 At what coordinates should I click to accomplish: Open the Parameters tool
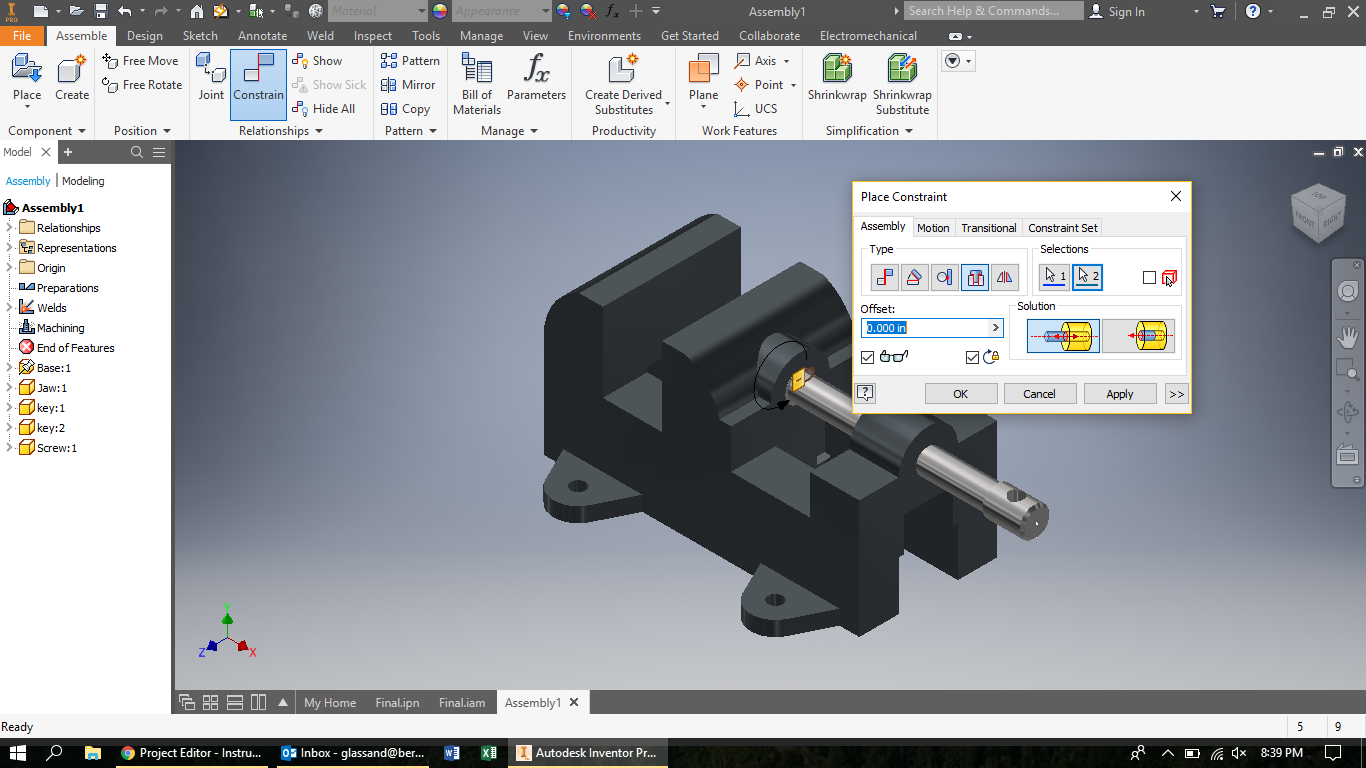(536, 78)
